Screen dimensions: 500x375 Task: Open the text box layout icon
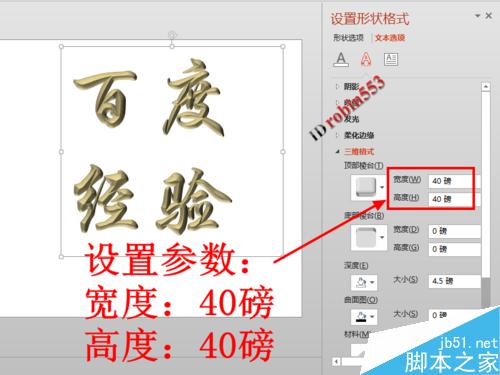click(391, 60)
